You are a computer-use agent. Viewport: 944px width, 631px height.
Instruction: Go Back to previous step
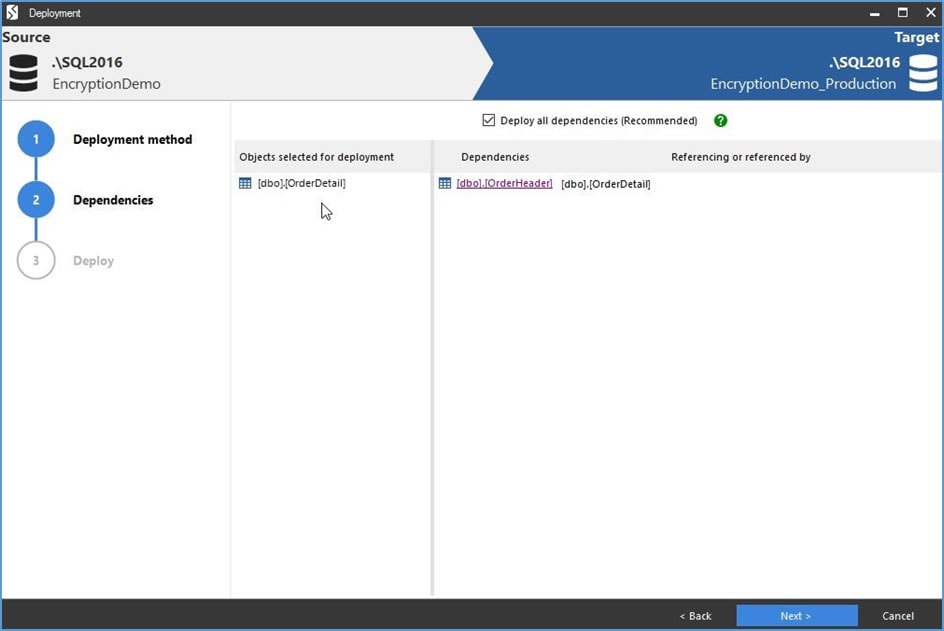(x=695, y=616)
